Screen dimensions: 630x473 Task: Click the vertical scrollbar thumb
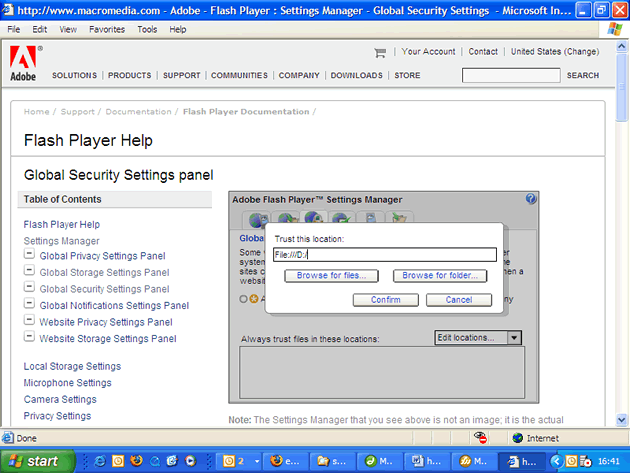(x=622, y=87)
